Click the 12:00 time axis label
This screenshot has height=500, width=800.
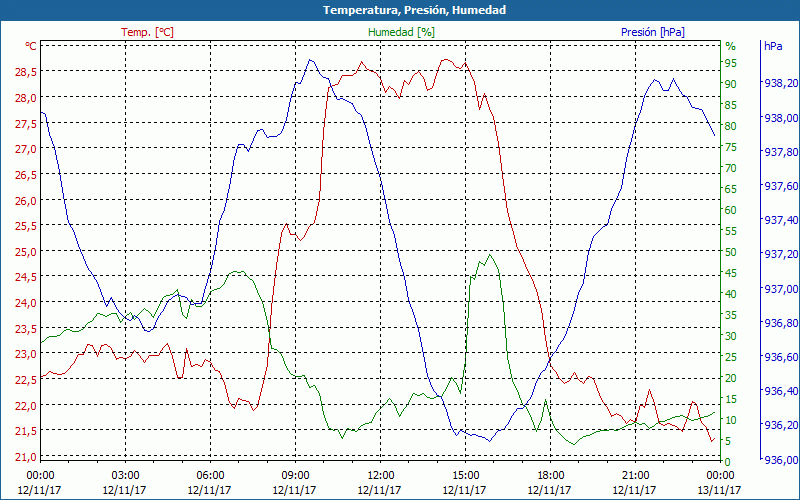pyautogui.click(x=380, y=475)
